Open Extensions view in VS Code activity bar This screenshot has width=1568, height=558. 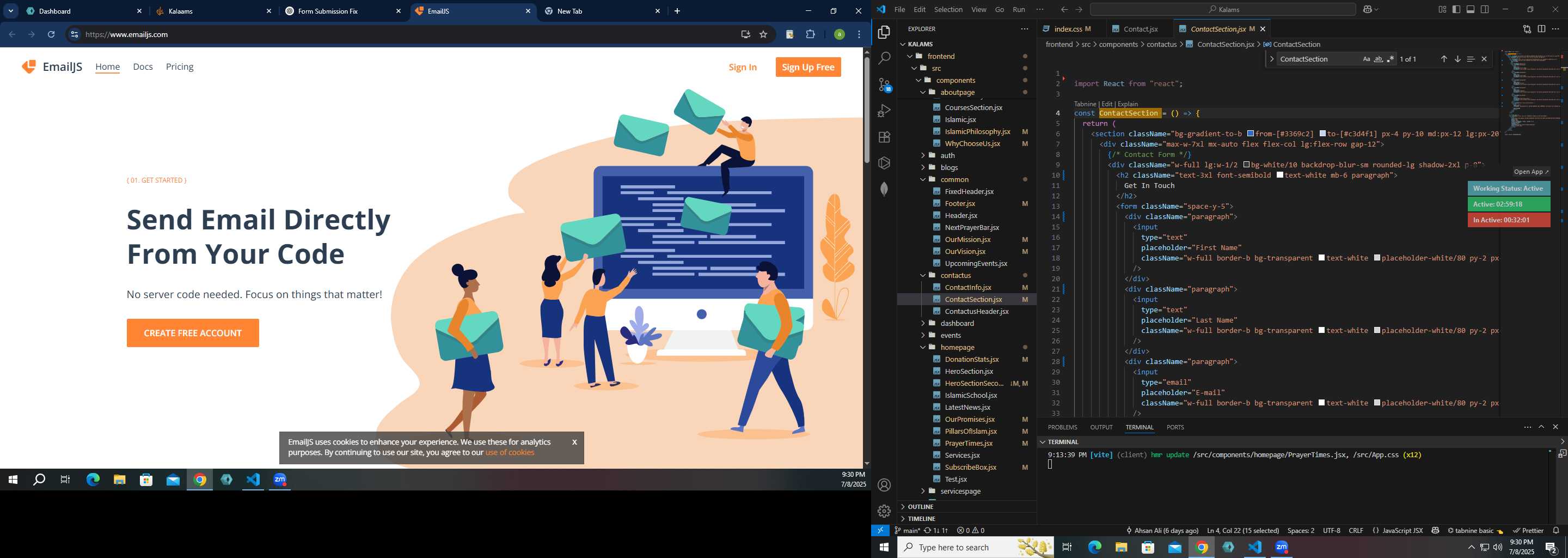(884, 137)
